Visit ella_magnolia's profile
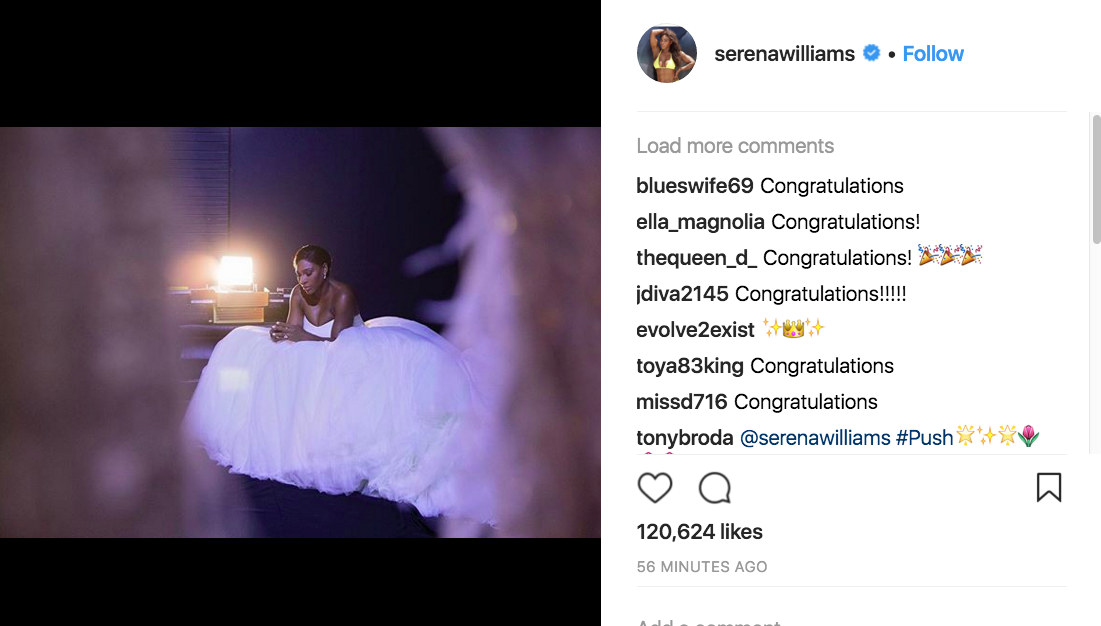Image resolution: width=1101 pixels, height=626 pixels. tap(700, 222)
